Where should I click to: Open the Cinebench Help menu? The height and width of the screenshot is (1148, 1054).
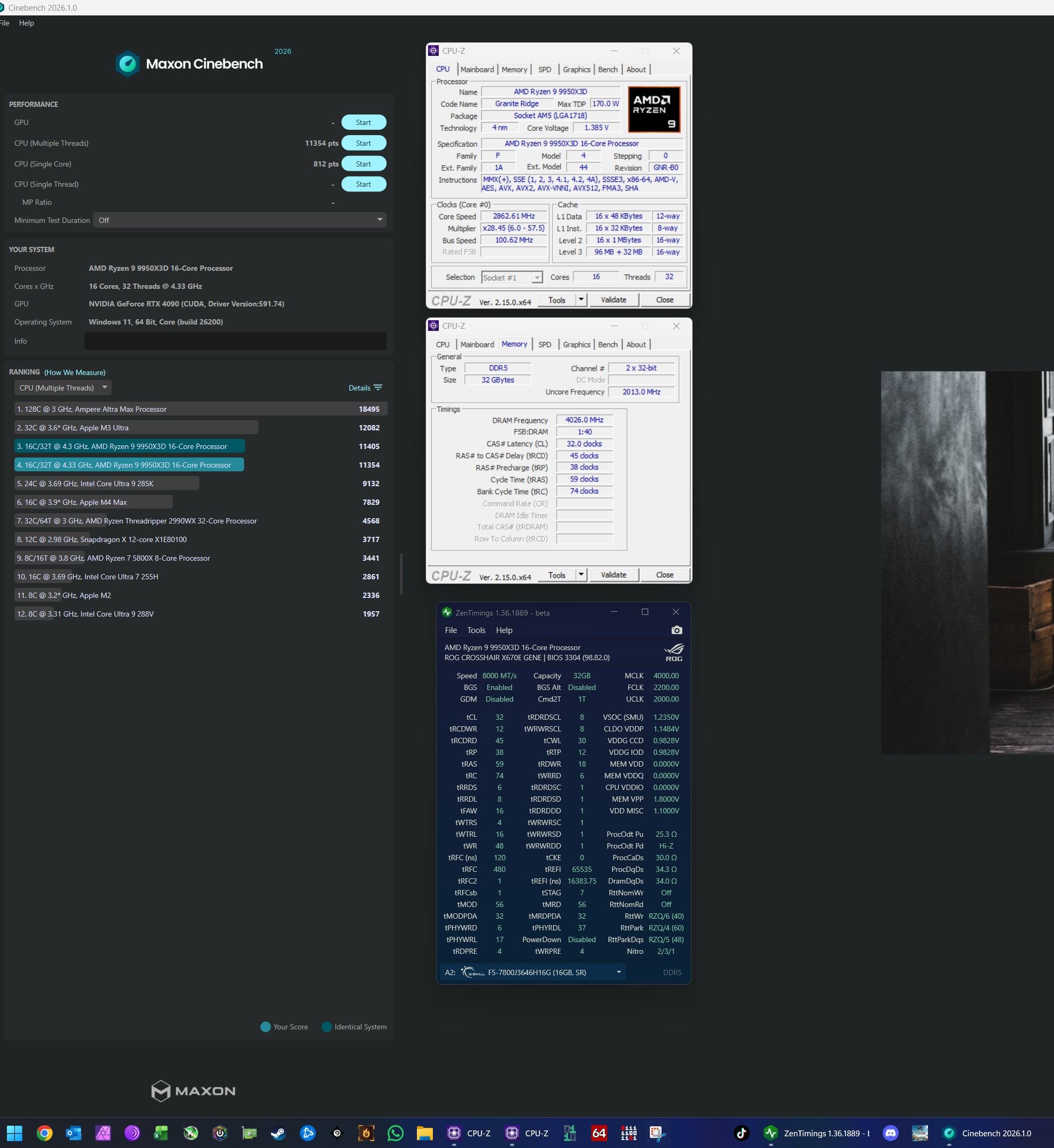tap(26, 23)
